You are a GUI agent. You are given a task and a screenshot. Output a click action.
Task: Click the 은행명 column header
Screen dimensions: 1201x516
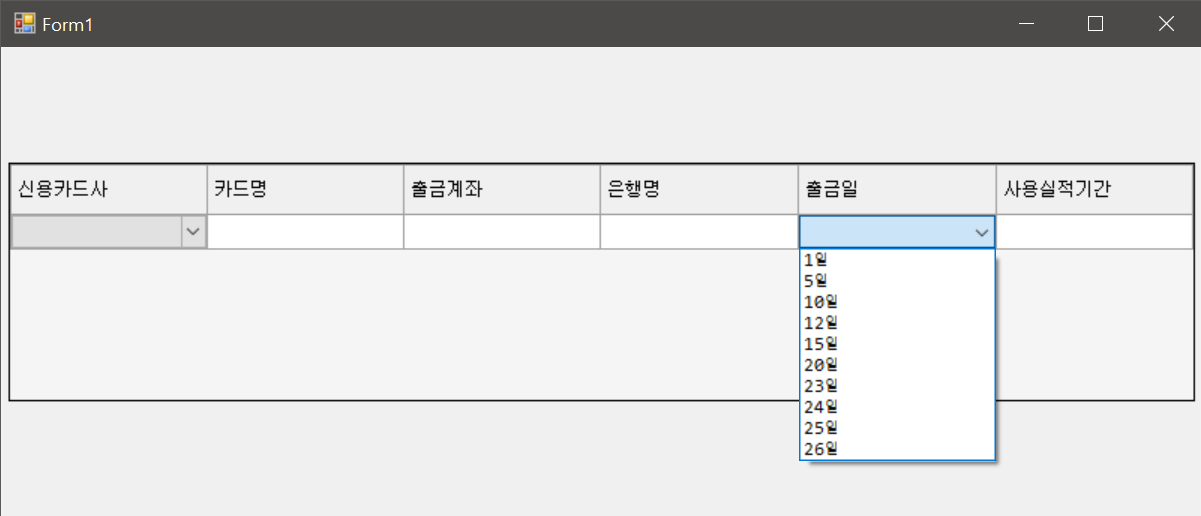699,189
